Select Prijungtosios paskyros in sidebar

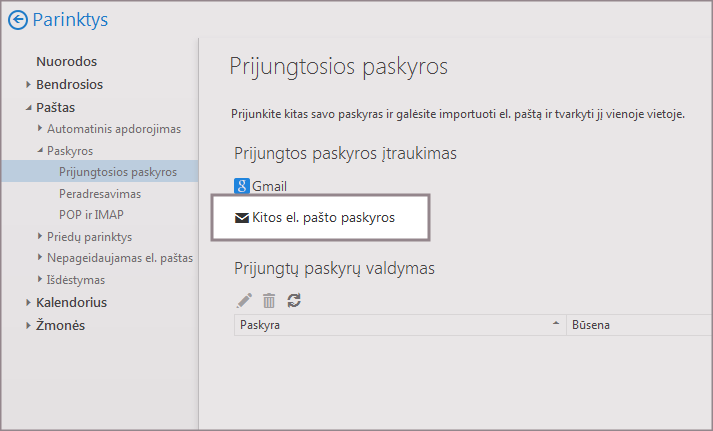tap(118, 172)
